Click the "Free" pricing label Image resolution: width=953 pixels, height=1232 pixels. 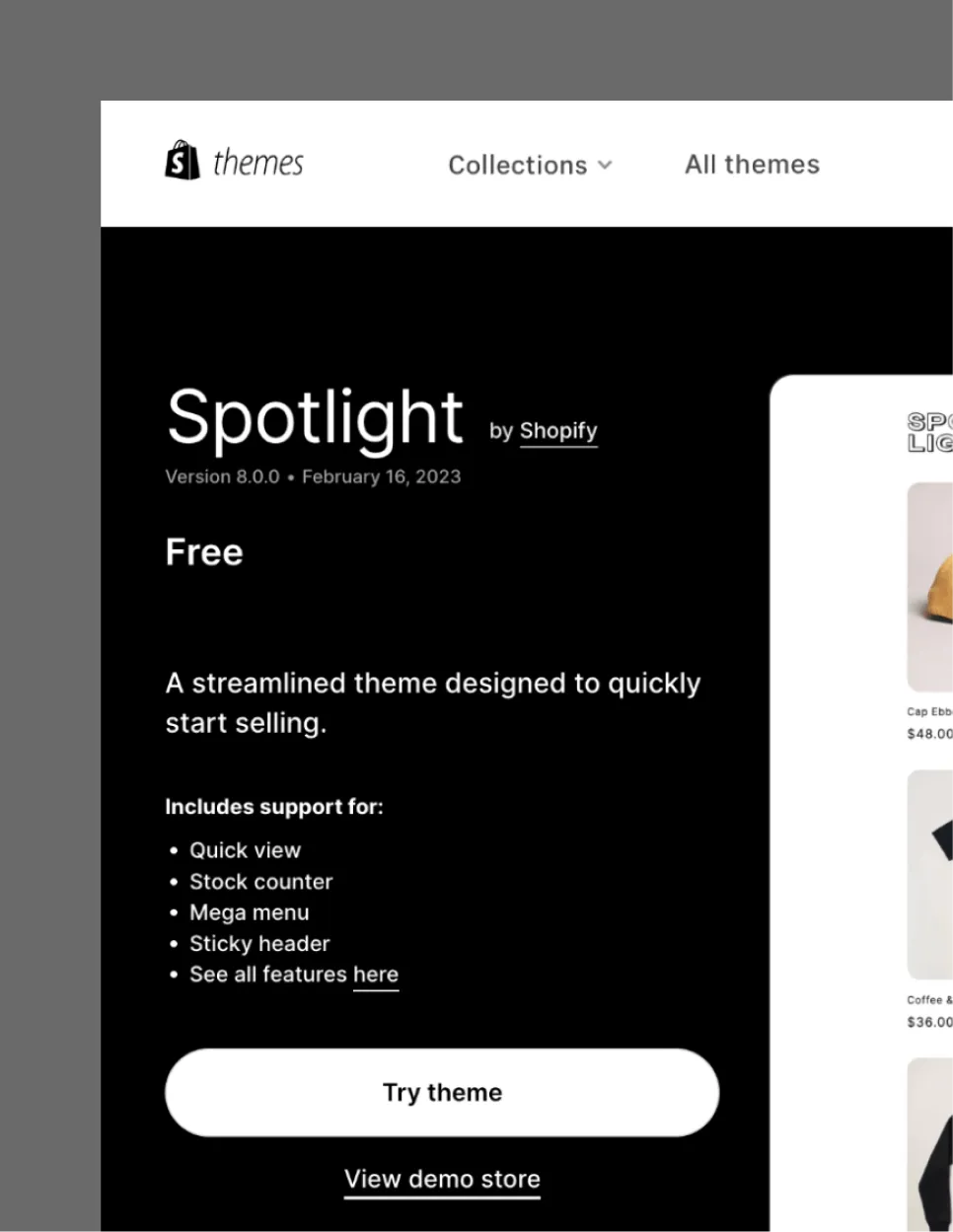tap(204, 551)
